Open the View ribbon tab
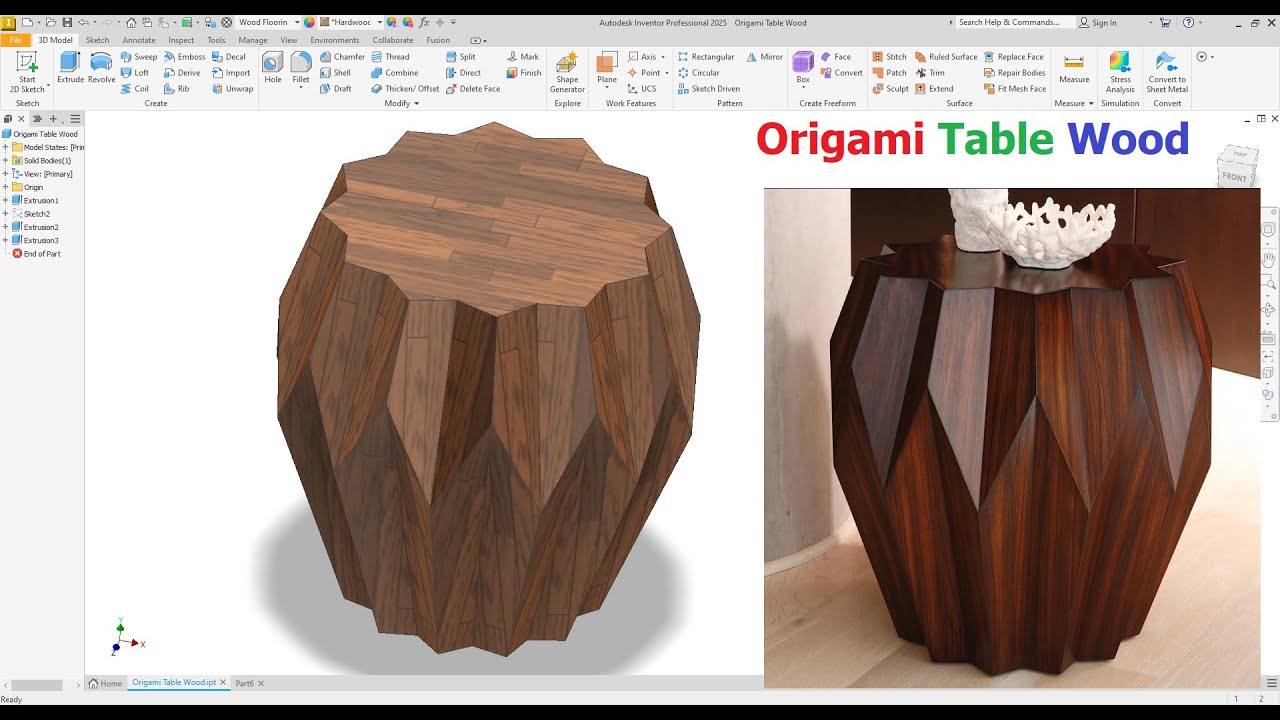 point(289,40)
